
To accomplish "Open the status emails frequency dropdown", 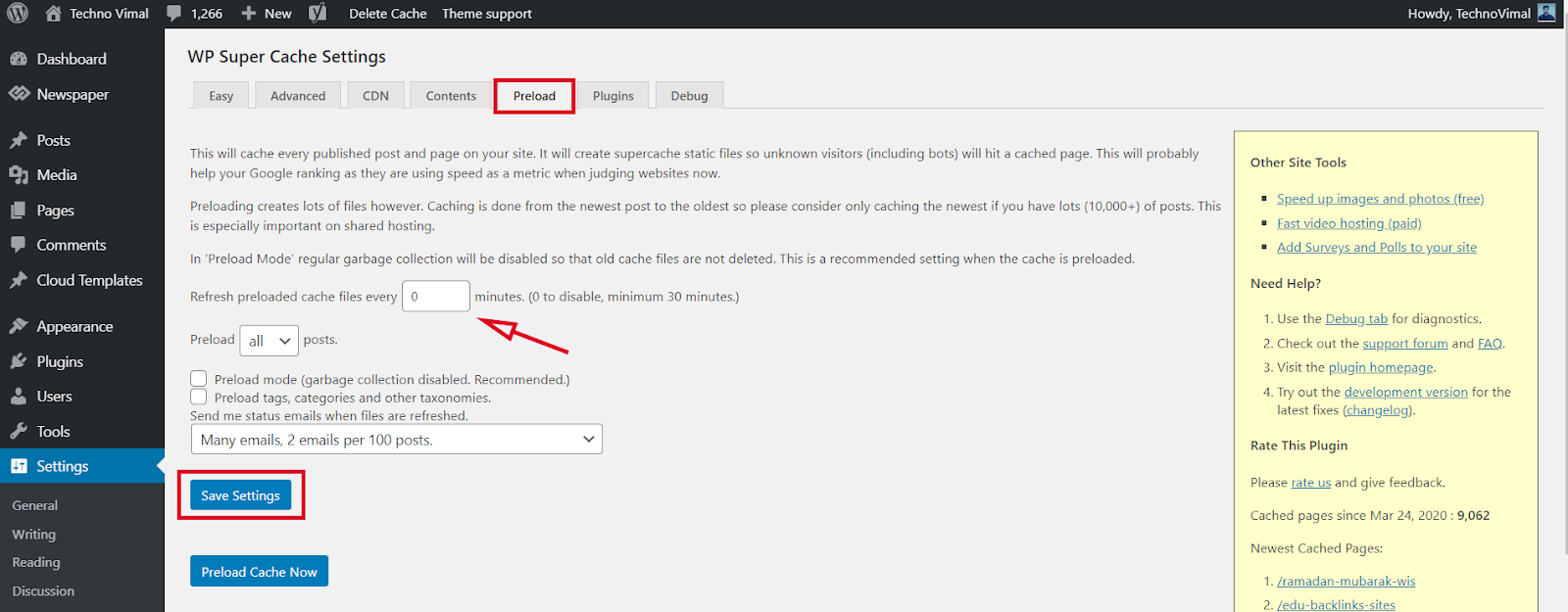I will pos(397,440).
